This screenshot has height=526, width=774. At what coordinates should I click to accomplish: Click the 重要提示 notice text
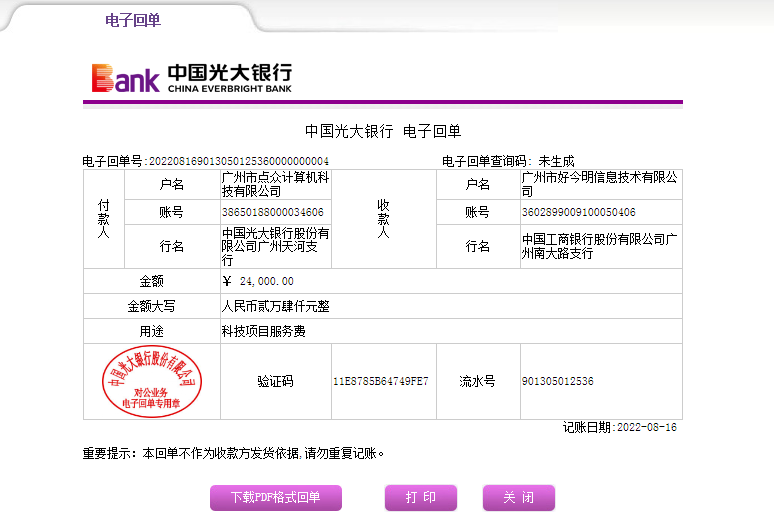pyautogui.click(x=233, y=453)
